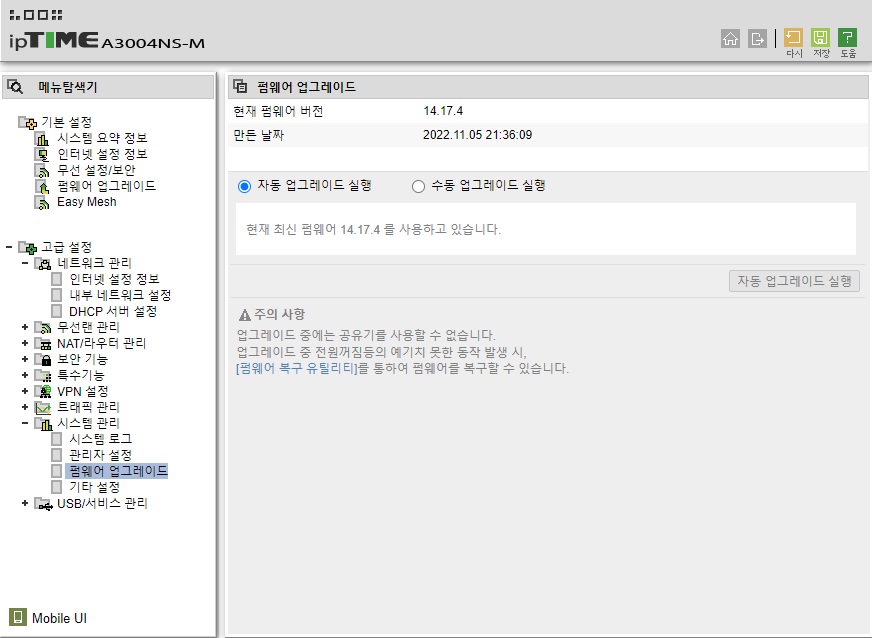The width and height of the screenshot is (872, 638).
Task: Click the ipTIME A3004NS-M logo
Action: click(x=107, y=41)
